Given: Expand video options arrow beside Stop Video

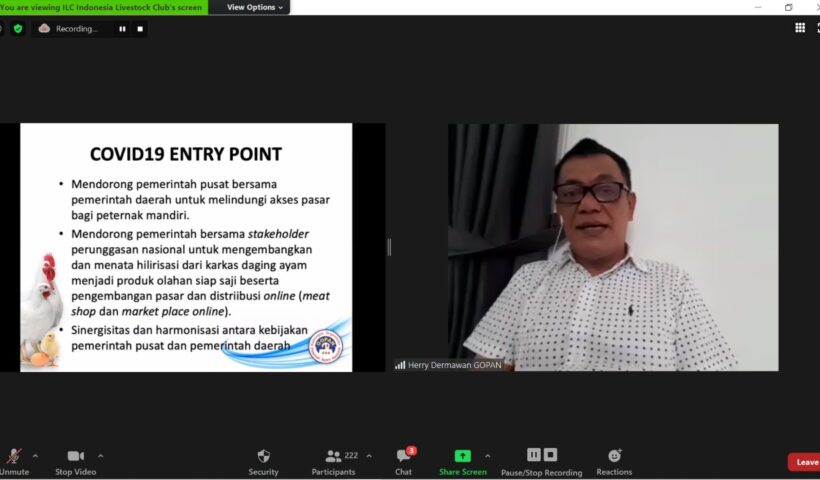Looking at the screenshot, I should [x=100, y=456].
